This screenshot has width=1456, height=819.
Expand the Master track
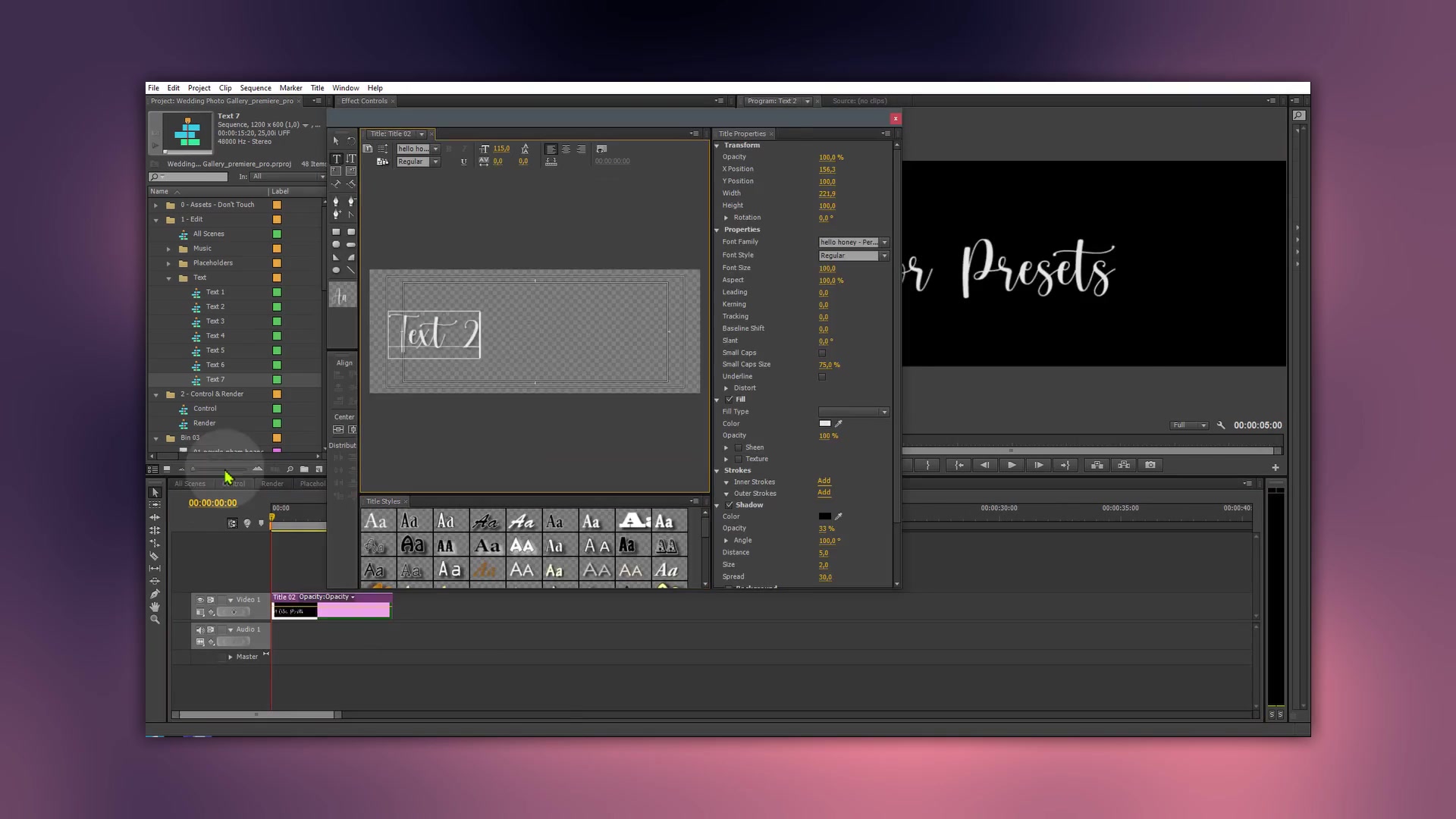coord(231,657)
